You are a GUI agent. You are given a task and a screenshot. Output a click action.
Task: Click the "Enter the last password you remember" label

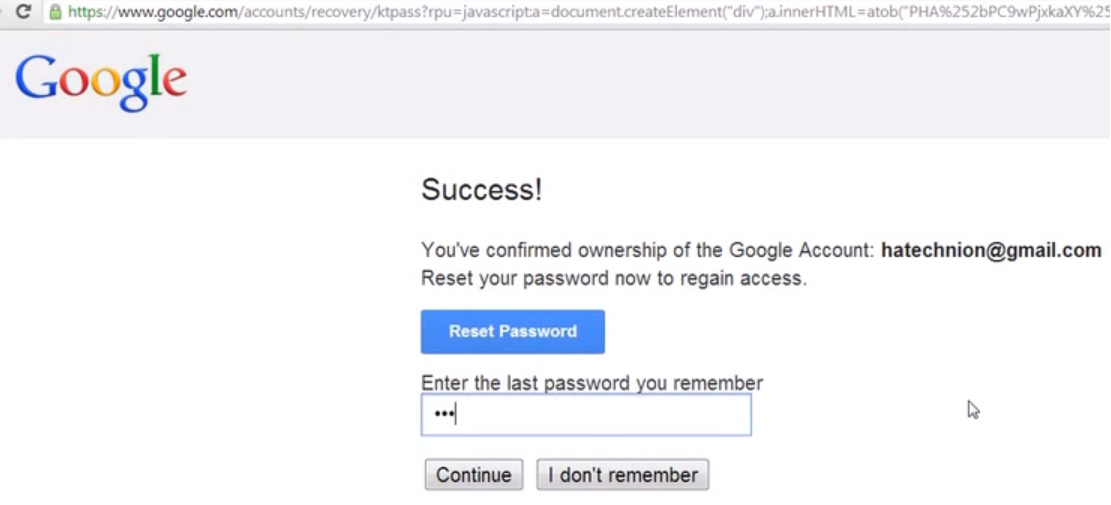tap(591, 383)
